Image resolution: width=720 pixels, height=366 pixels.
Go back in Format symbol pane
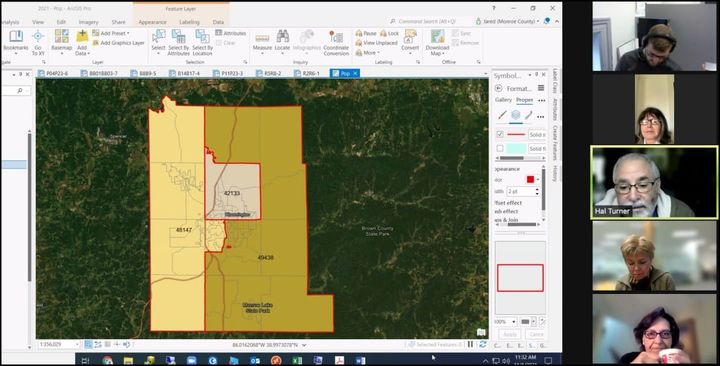(x=498, y=88)
